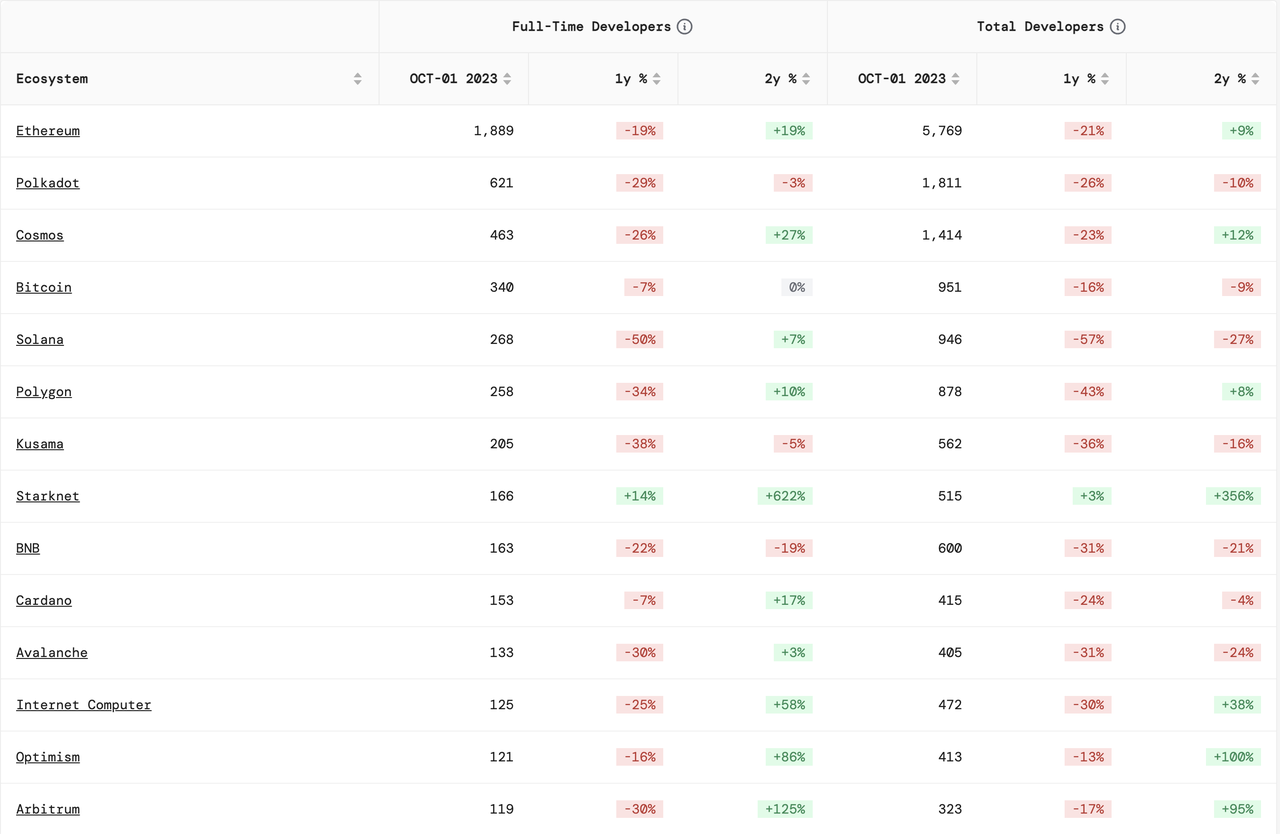Select Starknet's +14% one-year badge
Viewport: 1280px width, 834px height.
point(640,496)
